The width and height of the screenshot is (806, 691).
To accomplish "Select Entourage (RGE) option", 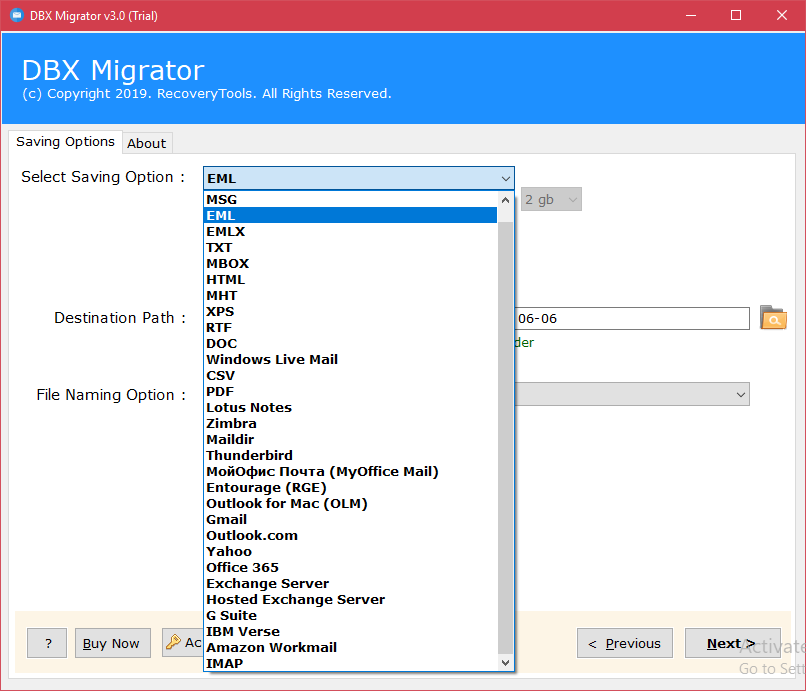I will (351, 487).
